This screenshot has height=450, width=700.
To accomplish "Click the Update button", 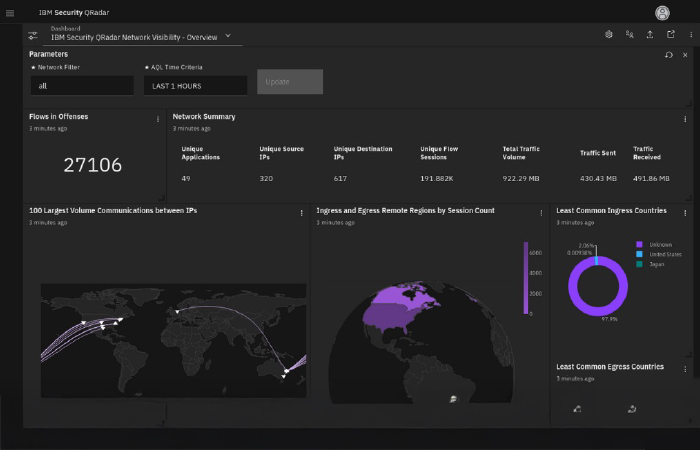I will pyautogui.click(x=290, y=82).
